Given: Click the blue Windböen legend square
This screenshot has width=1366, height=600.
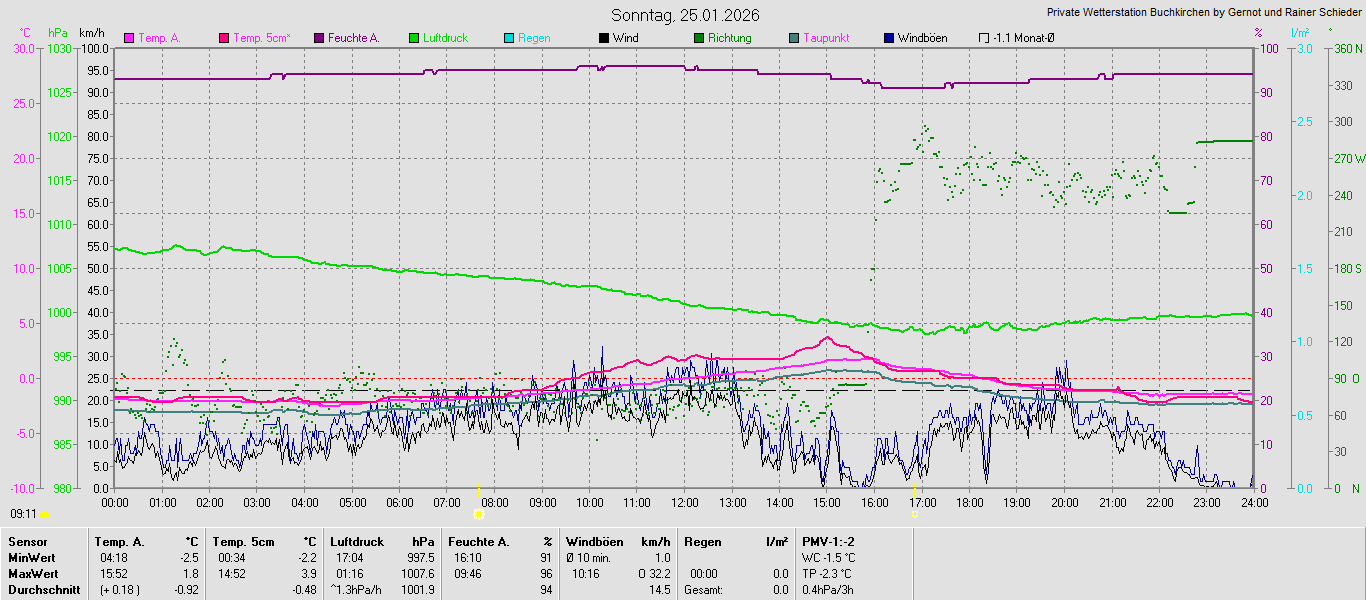Looking at the screenshot, I should [x=889, y=38].
